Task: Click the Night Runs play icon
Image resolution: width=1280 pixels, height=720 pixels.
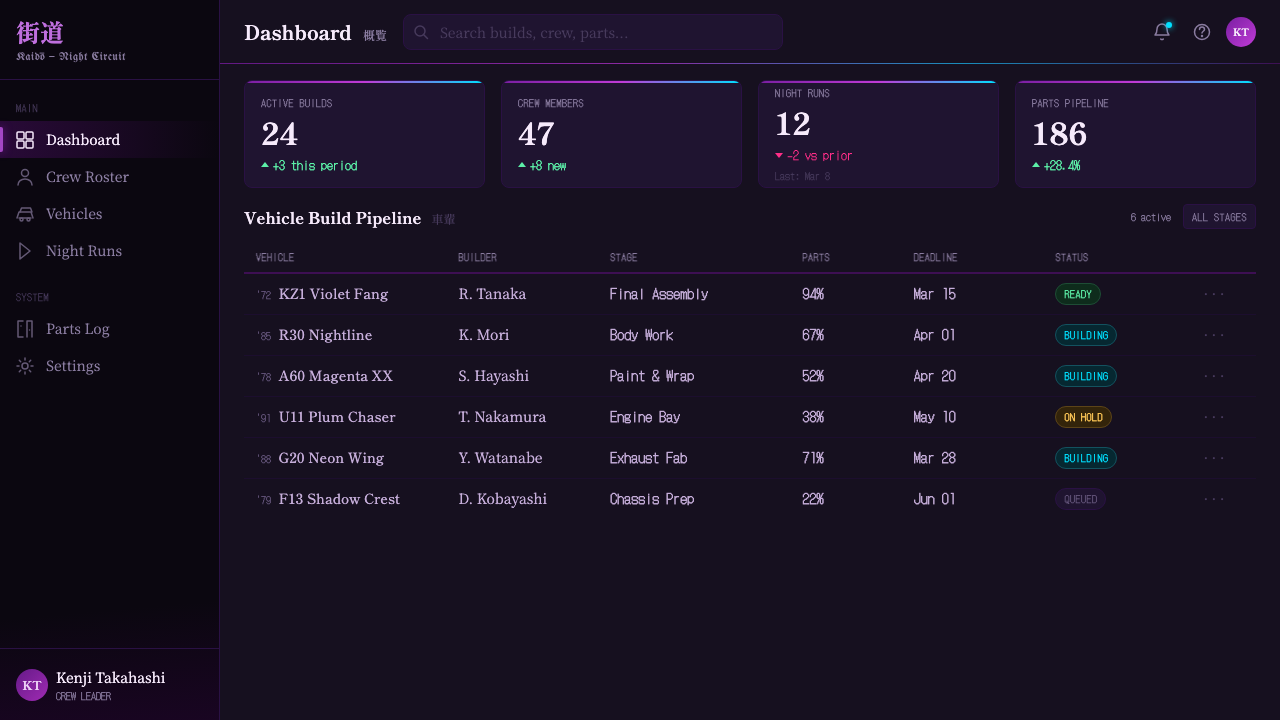Action: tap(25, 251)
